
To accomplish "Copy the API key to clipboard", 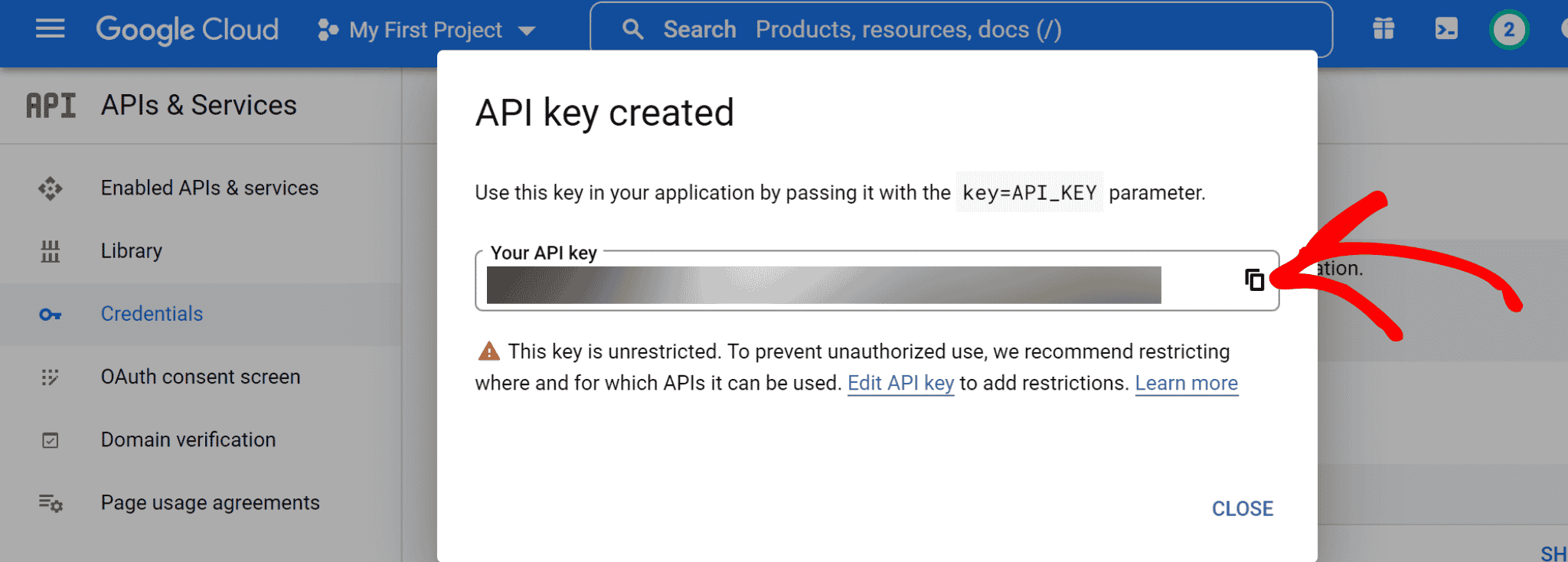I will click(x=1254, y=280).
